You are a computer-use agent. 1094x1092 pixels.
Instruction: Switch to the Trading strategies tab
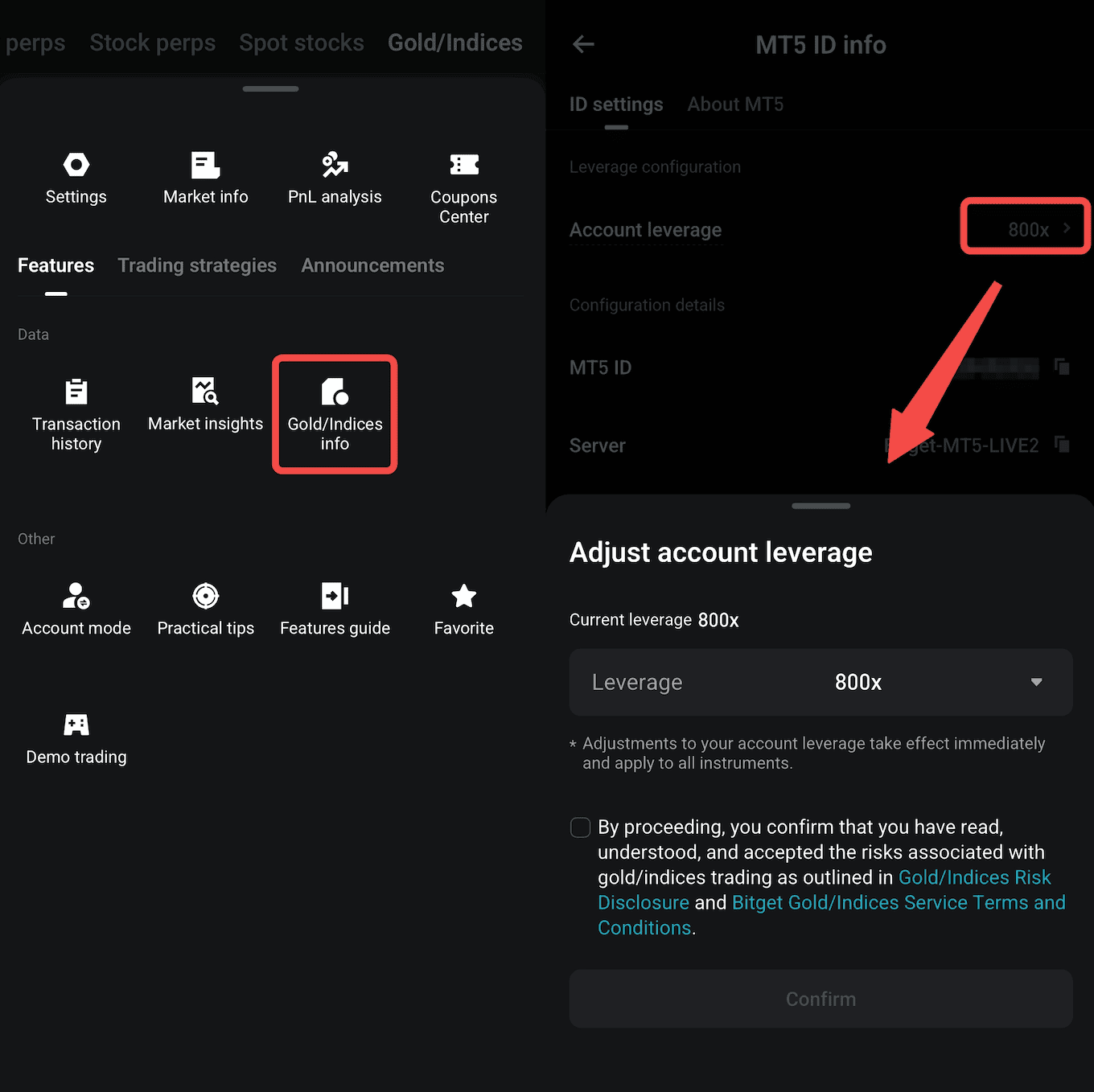(x=197, y=265)
